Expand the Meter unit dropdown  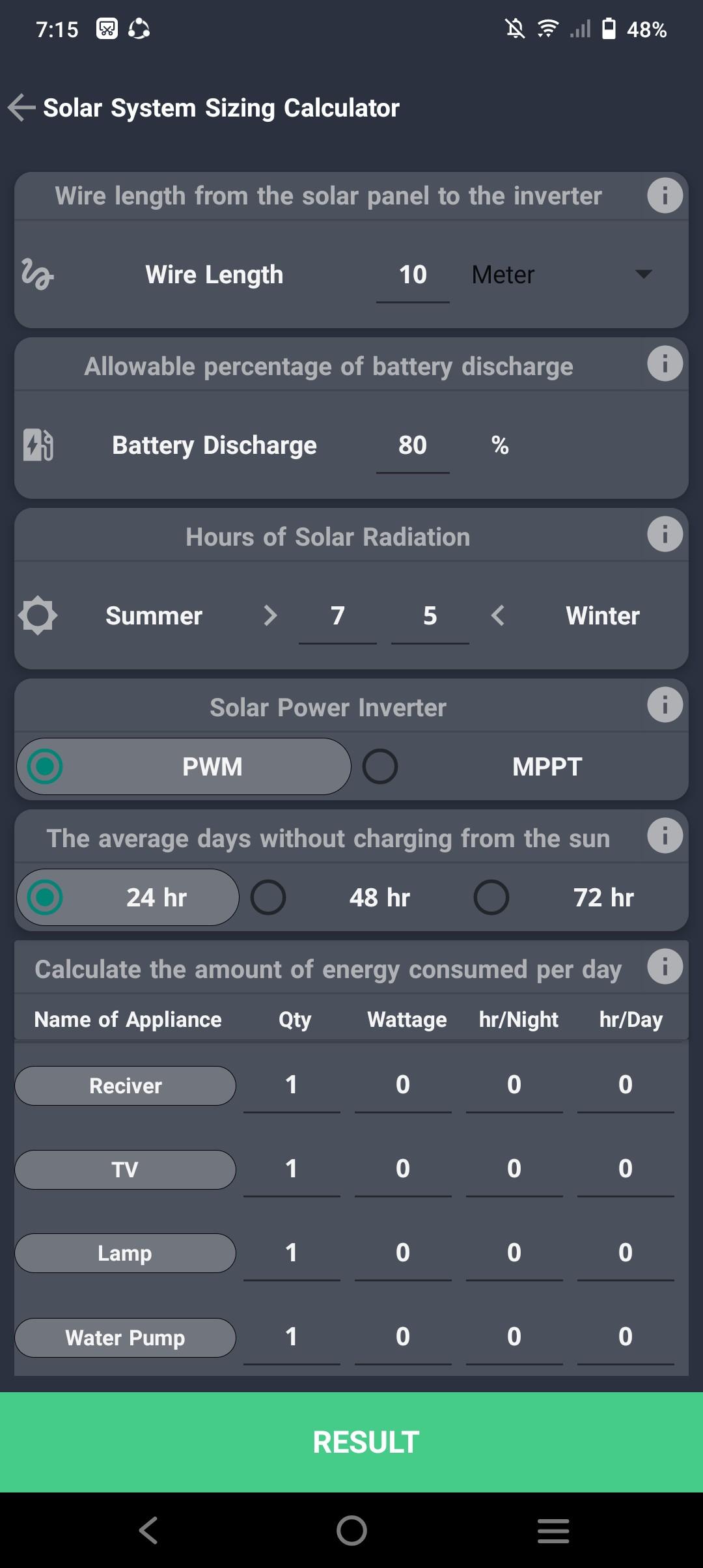pos(642,274)
